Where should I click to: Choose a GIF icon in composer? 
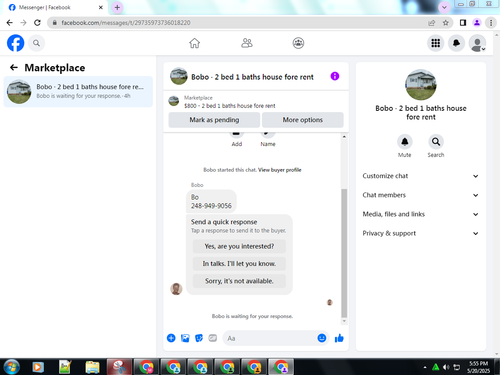213,338
